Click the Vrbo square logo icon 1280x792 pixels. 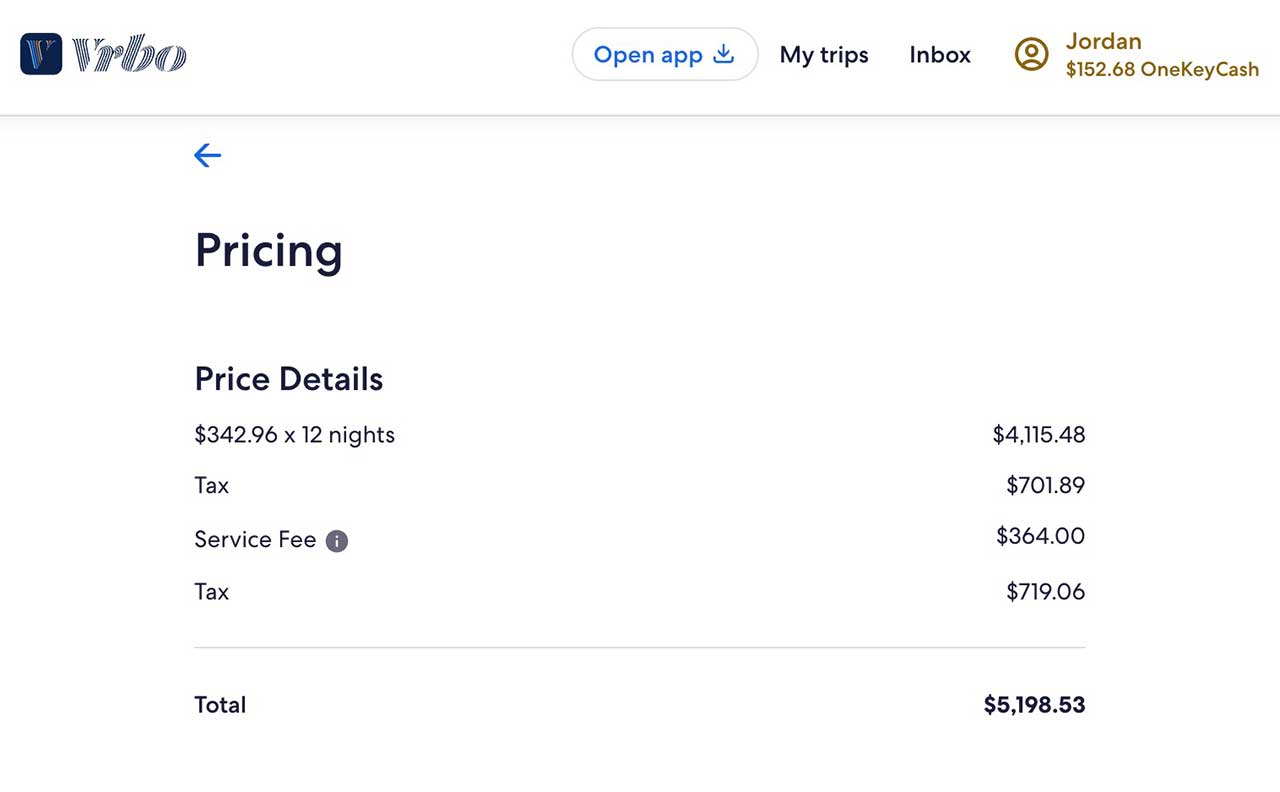(x=41, y=54)
